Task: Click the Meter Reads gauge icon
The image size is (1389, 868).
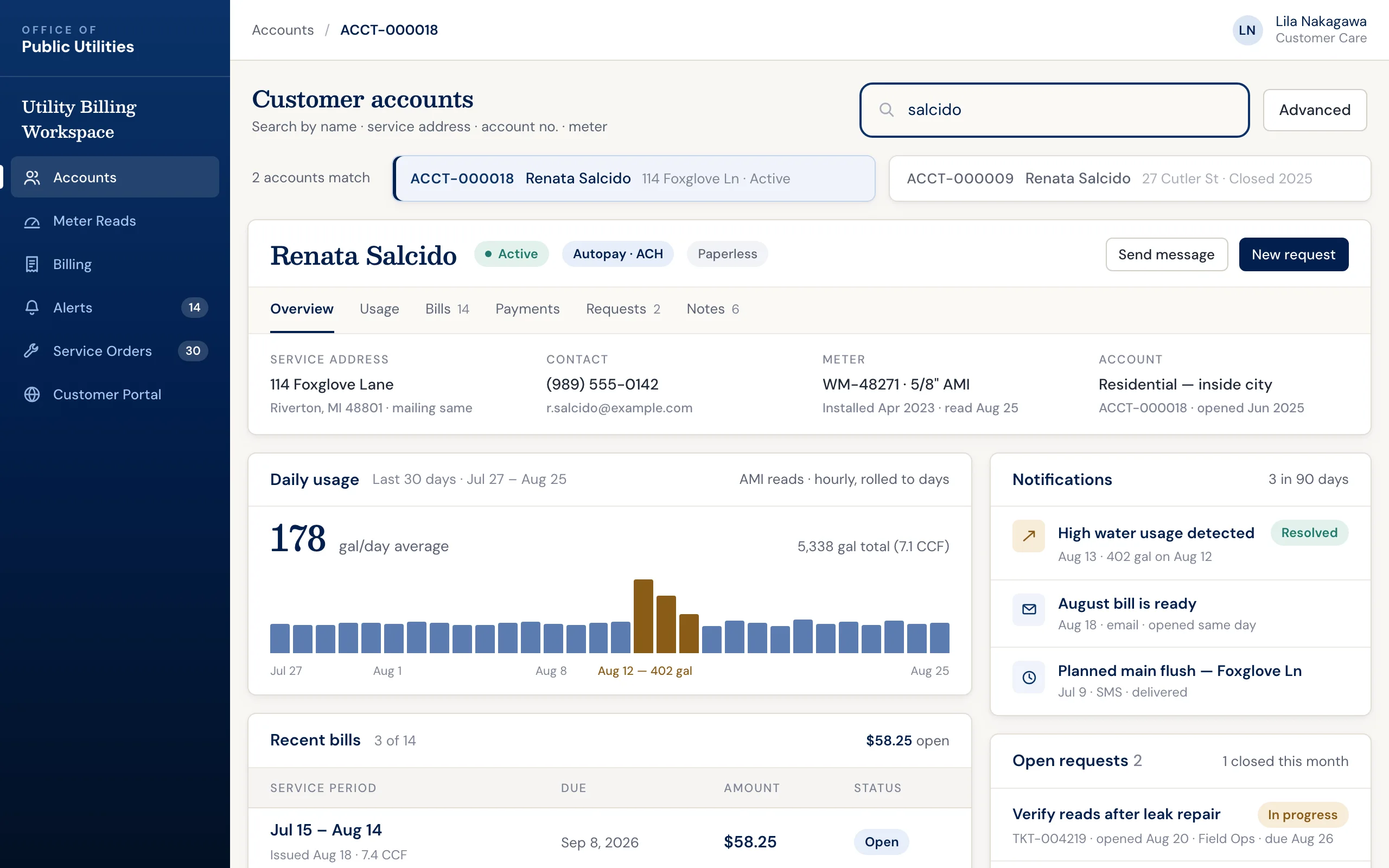Action: tap(32, 221)
